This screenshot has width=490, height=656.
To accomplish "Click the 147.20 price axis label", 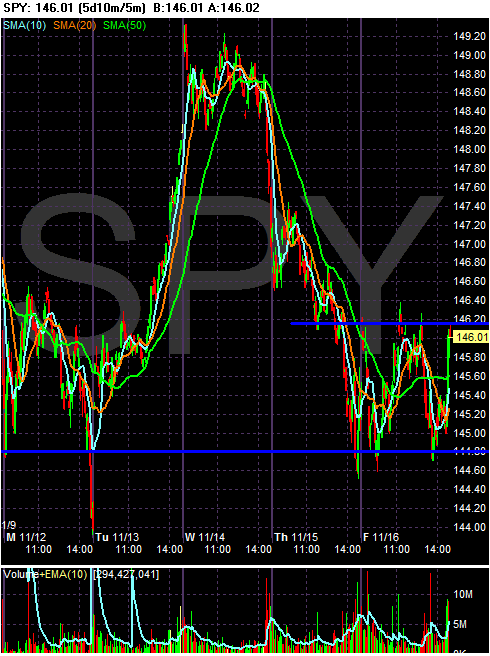I will (469, 226).
